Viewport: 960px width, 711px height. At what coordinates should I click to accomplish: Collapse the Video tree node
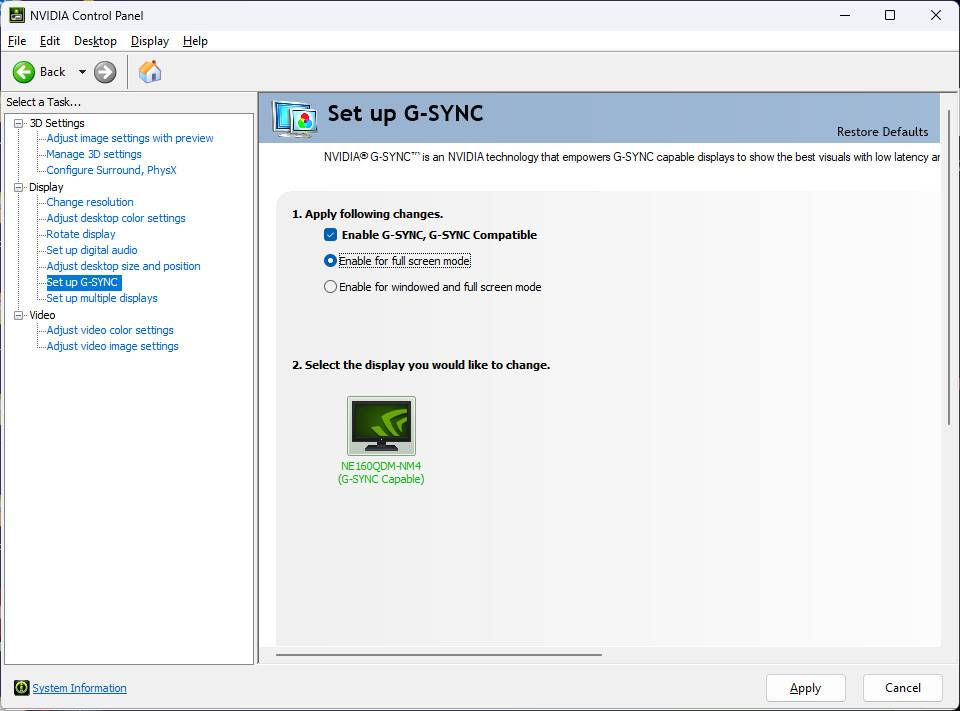18,315
